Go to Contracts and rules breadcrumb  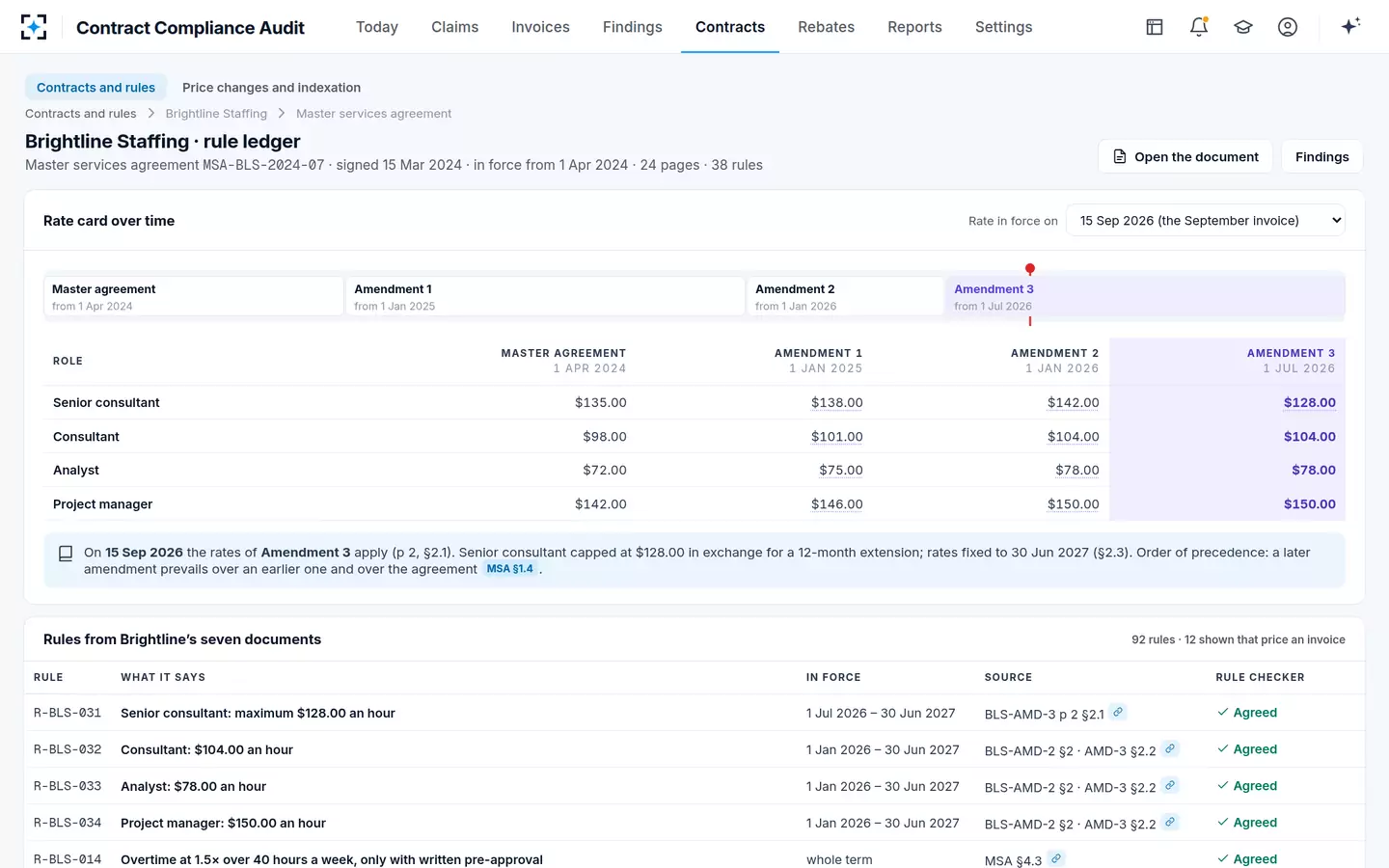(80, 114)
